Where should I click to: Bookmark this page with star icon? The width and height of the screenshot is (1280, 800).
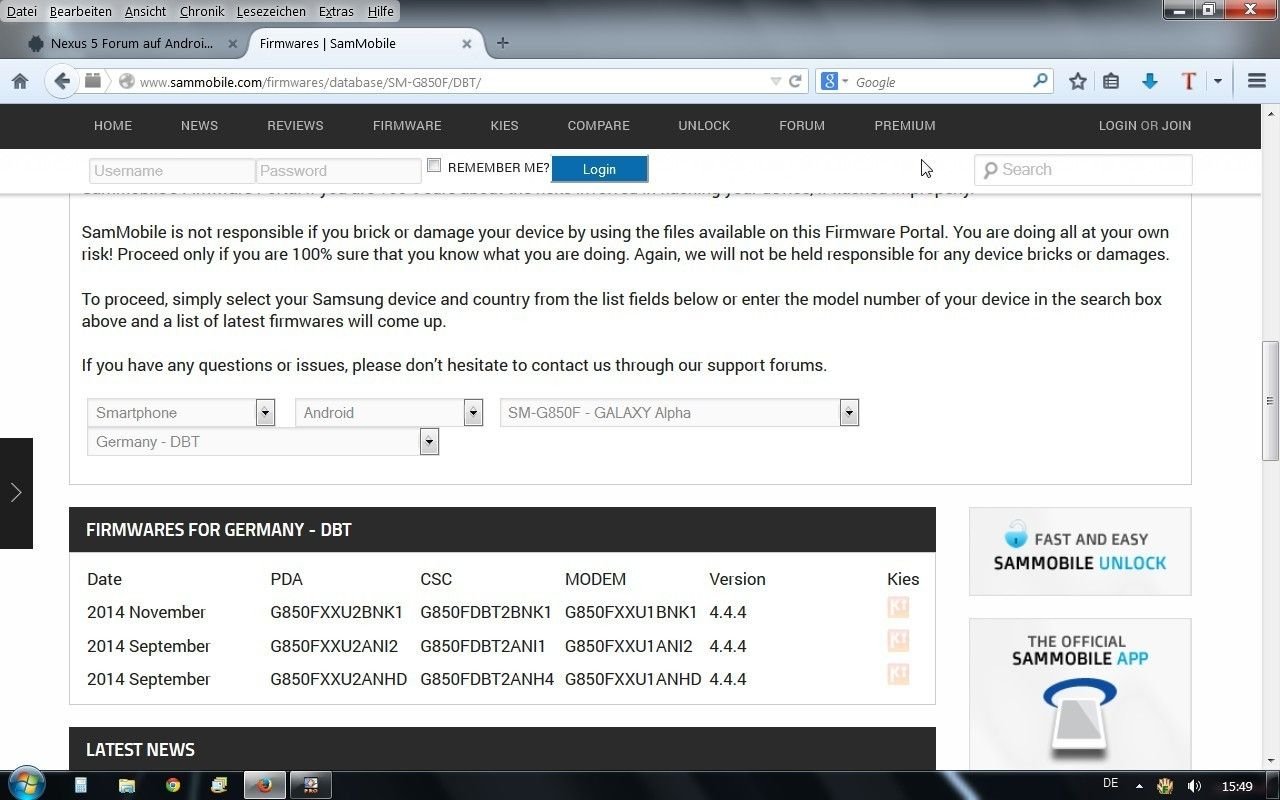pyautogui.click(x=1077, y=82)
